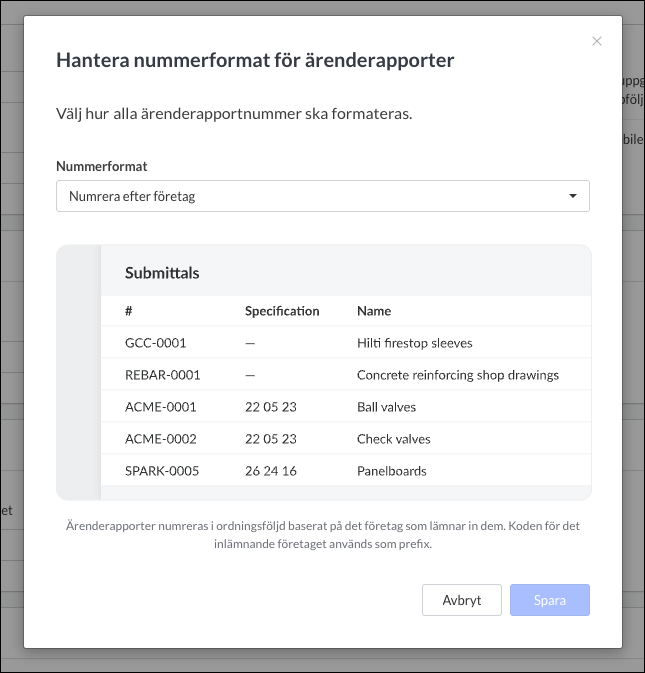
Task: Click Hilti firestop sleeves name
Action: coord(415,343)
